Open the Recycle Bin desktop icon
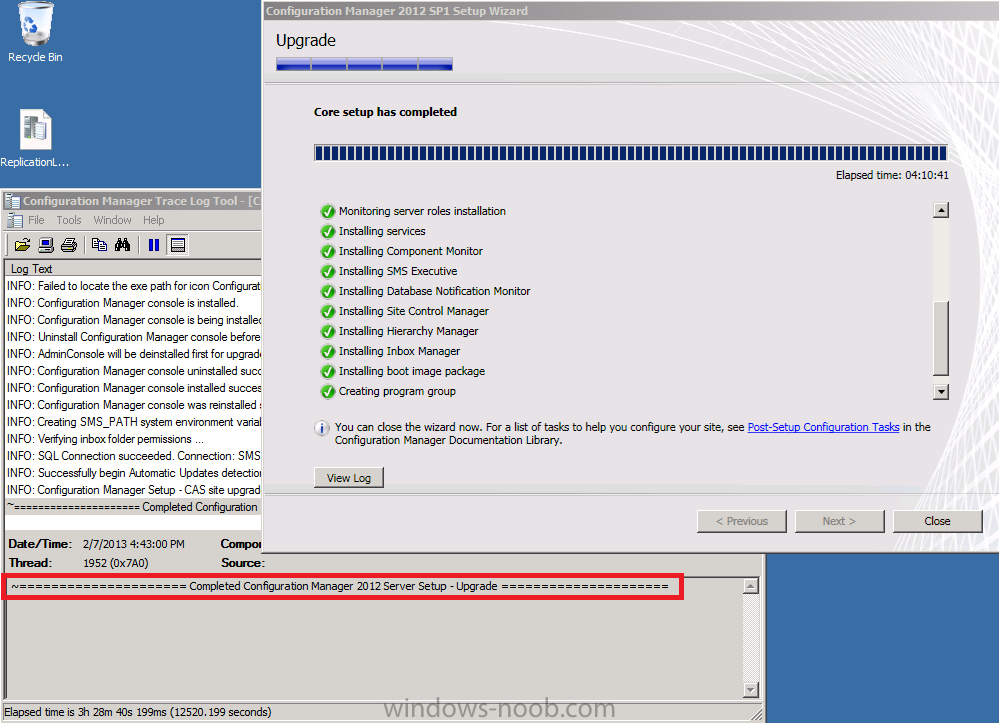This screenshot has height=723, width=999. (x=35, y=32)
